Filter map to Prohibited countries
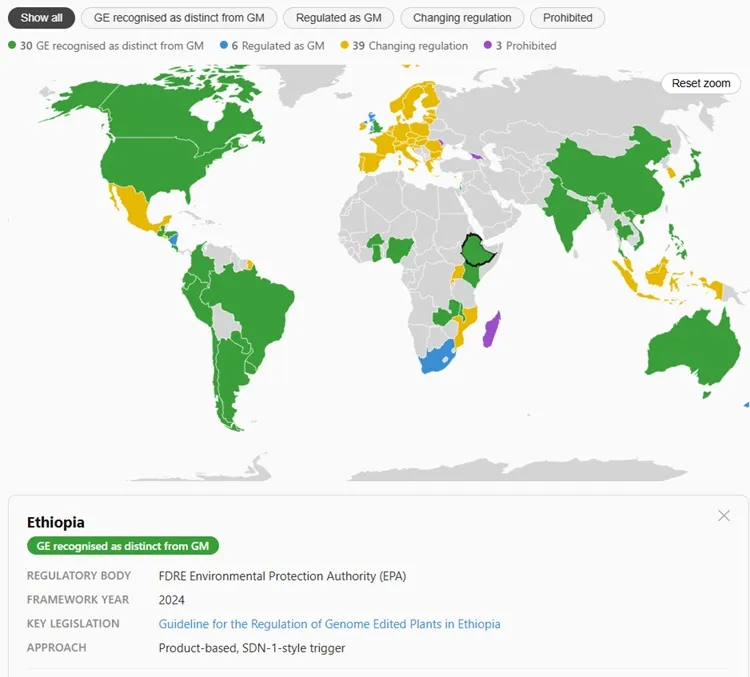The height and width of the screenshot is (677, 750). click(x=567, y=18)
